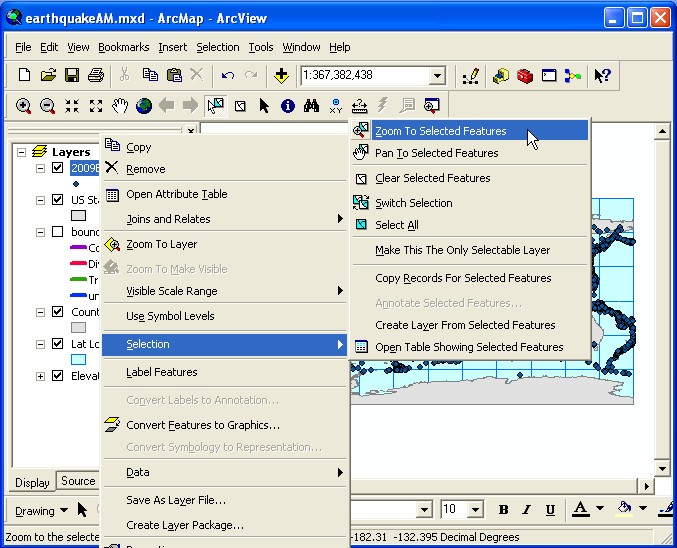Switch to the Source tab

point(77,481)
